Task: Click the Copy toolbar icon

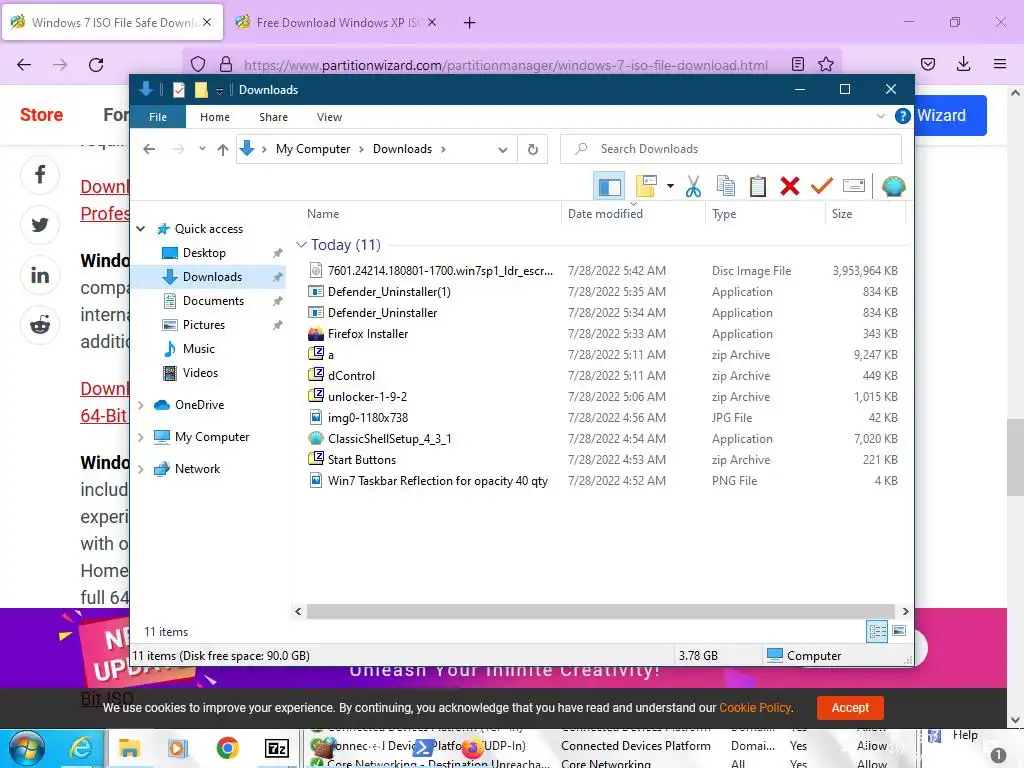Action: pos(726,186)
